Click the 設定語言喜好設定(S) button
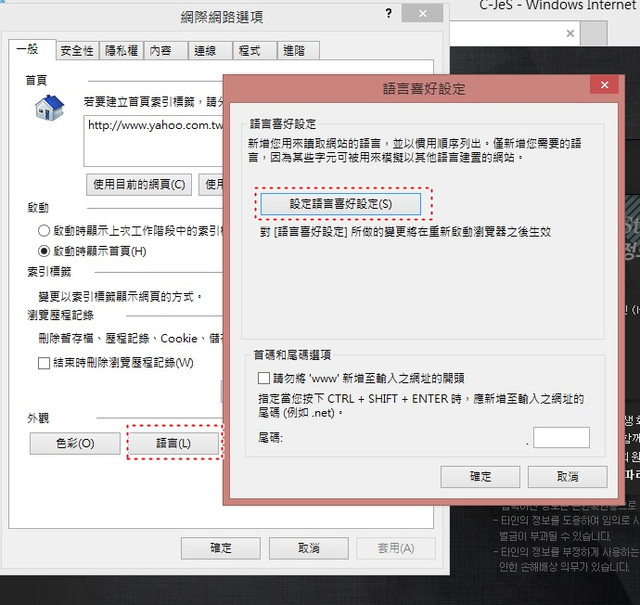The width and height of the screenshot is (640, 605). (341, 204)
